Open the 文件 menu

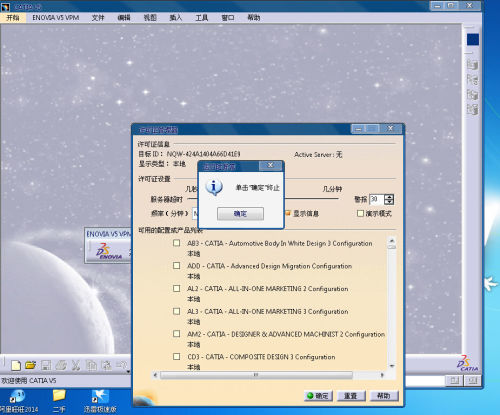coord(98,18)
